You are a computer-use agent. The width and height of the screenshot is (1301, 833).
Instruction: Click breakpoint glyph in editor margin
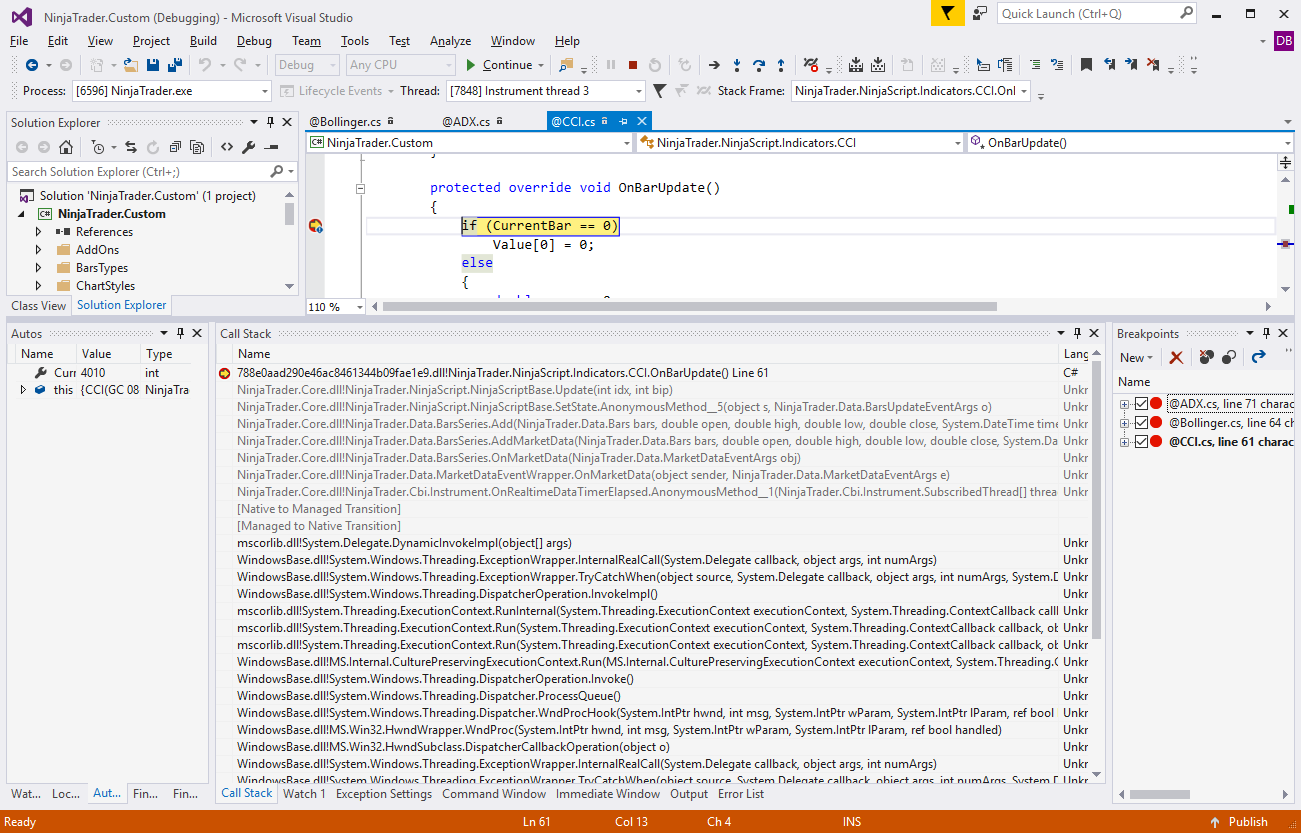[315, 226]
